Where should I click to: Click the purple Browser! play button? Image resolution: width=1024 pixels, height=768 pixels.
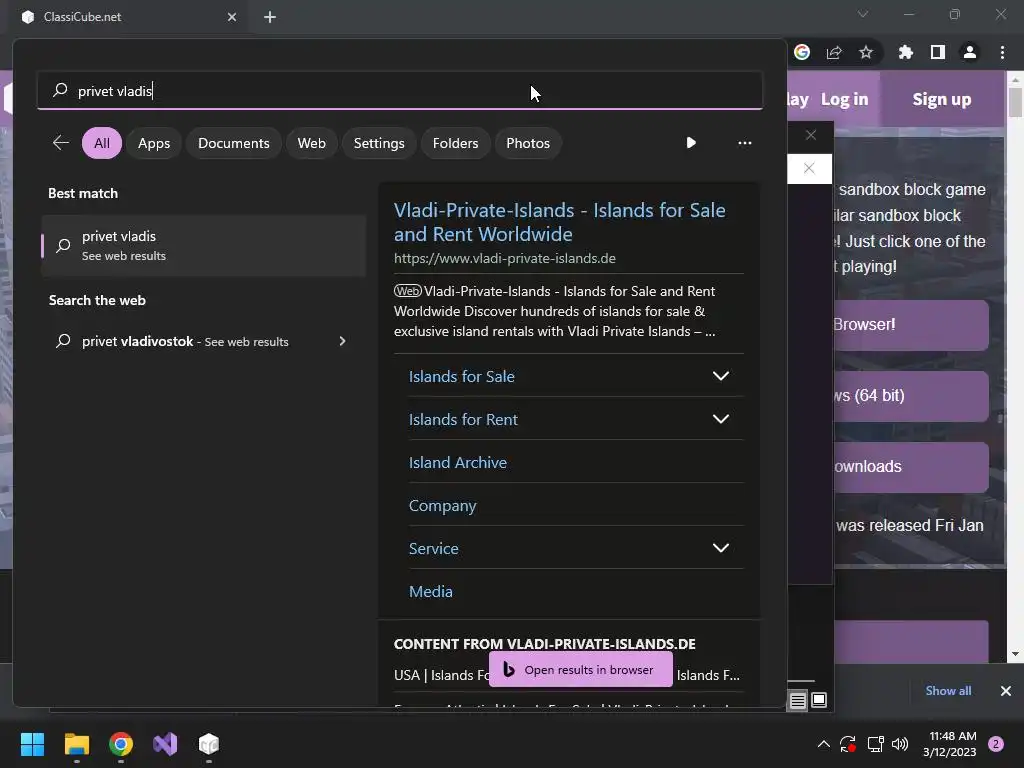point(910,325)
